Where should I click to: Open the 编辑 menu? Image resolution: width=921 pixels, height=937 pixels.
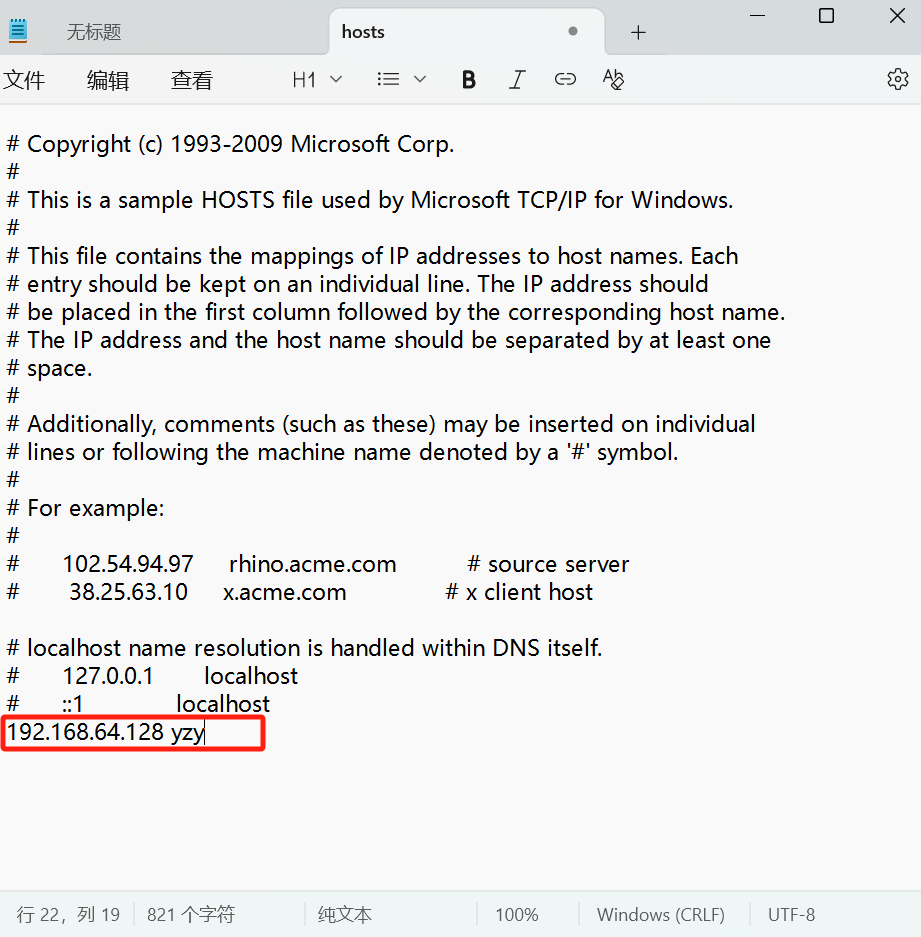[108, 79]
